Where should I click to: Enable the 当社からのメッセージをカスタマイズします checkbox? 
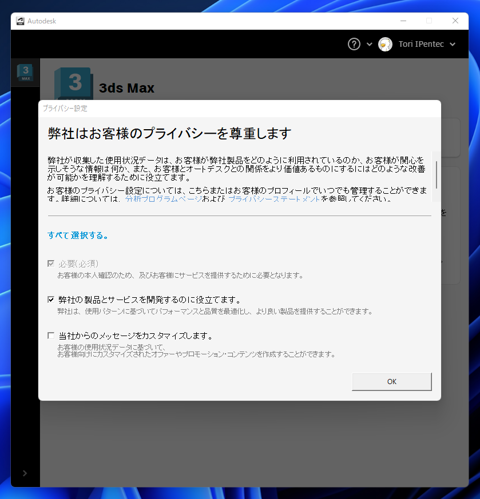click(x=51, y=335)
